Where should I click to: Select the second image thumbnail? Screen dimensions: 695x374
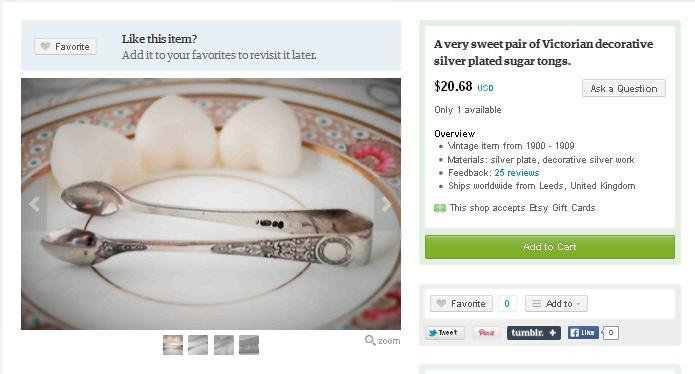pos(198,345)
